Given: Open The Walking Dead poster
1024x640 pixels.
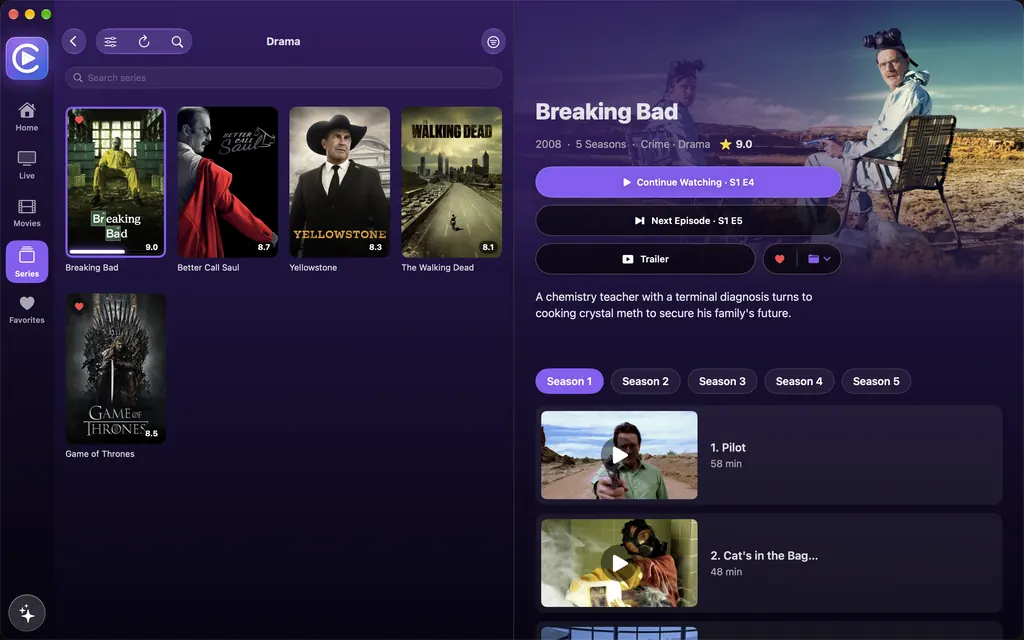Looking at the screenshot, I should (452, 182).
